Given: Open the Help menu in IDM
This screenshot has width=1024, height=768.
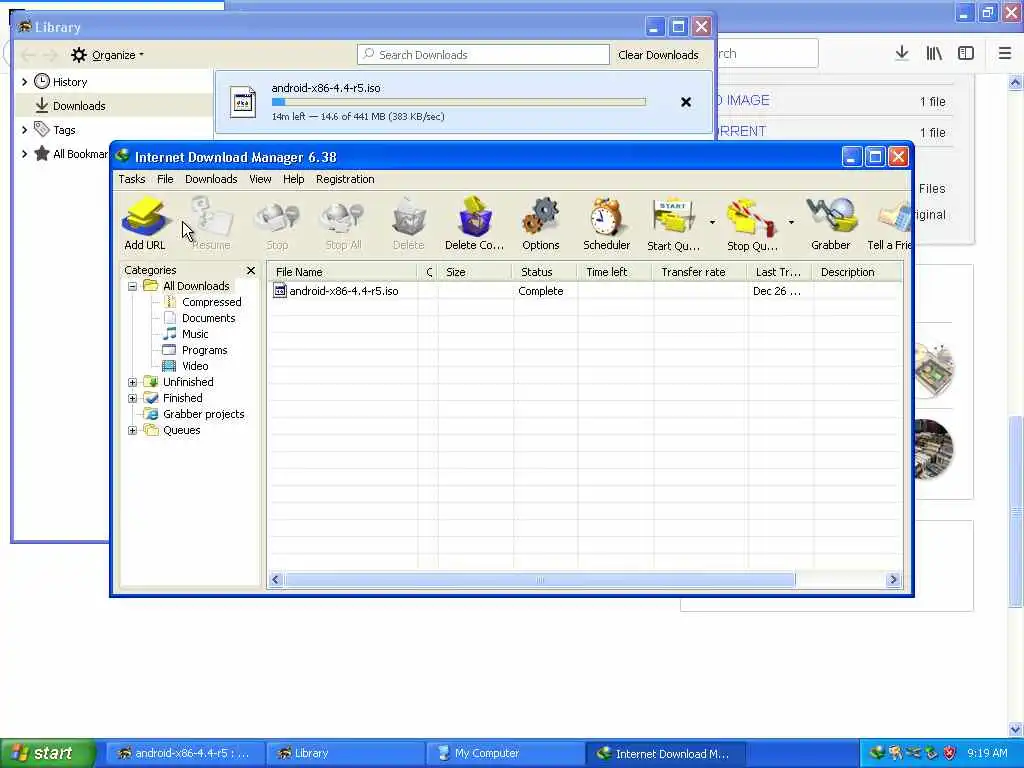Looking at the screenshot, I should (293, 179).
